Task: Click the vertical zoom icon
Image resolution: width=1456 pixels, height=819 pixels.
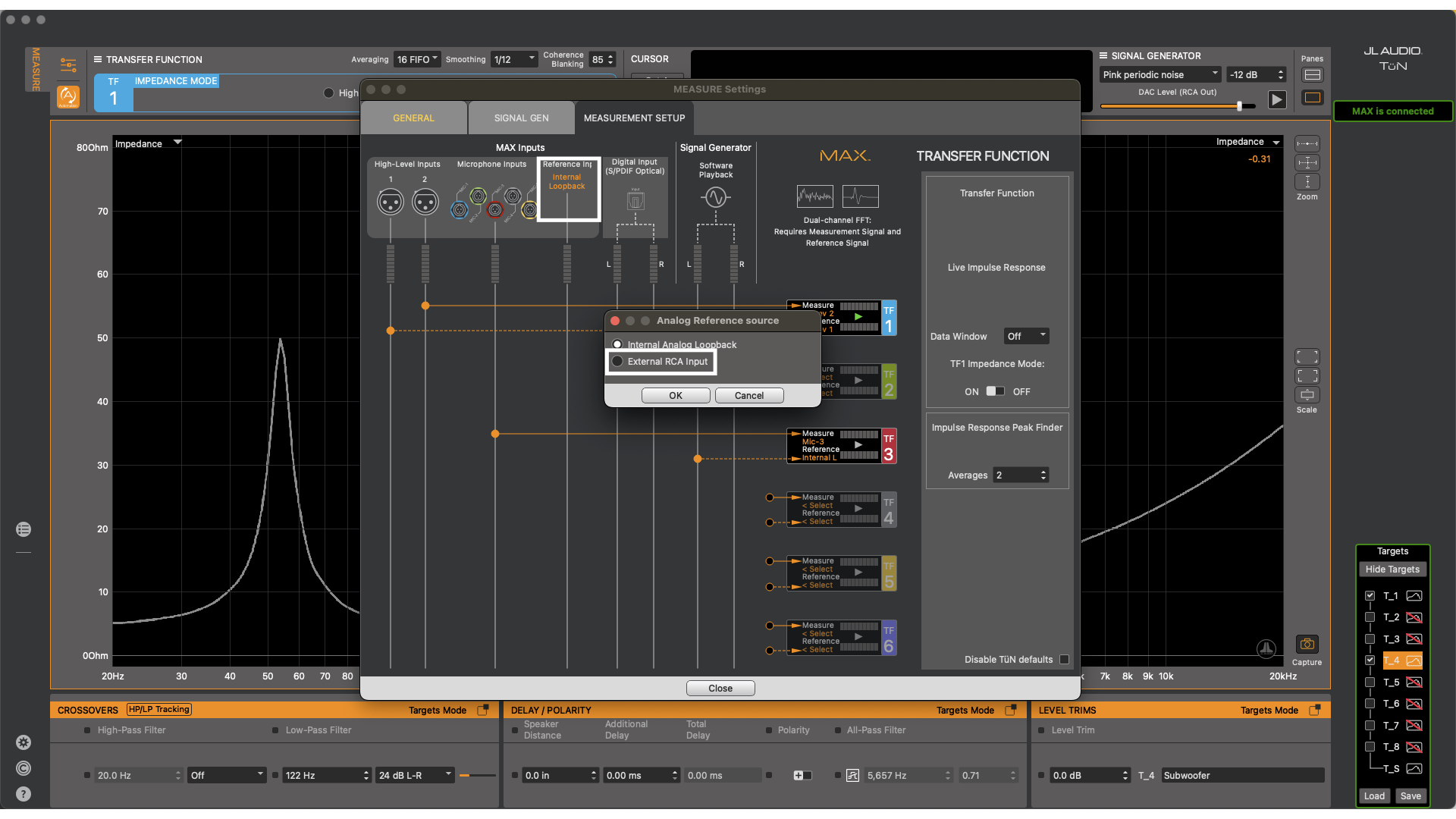Action: click(1307, 182)
